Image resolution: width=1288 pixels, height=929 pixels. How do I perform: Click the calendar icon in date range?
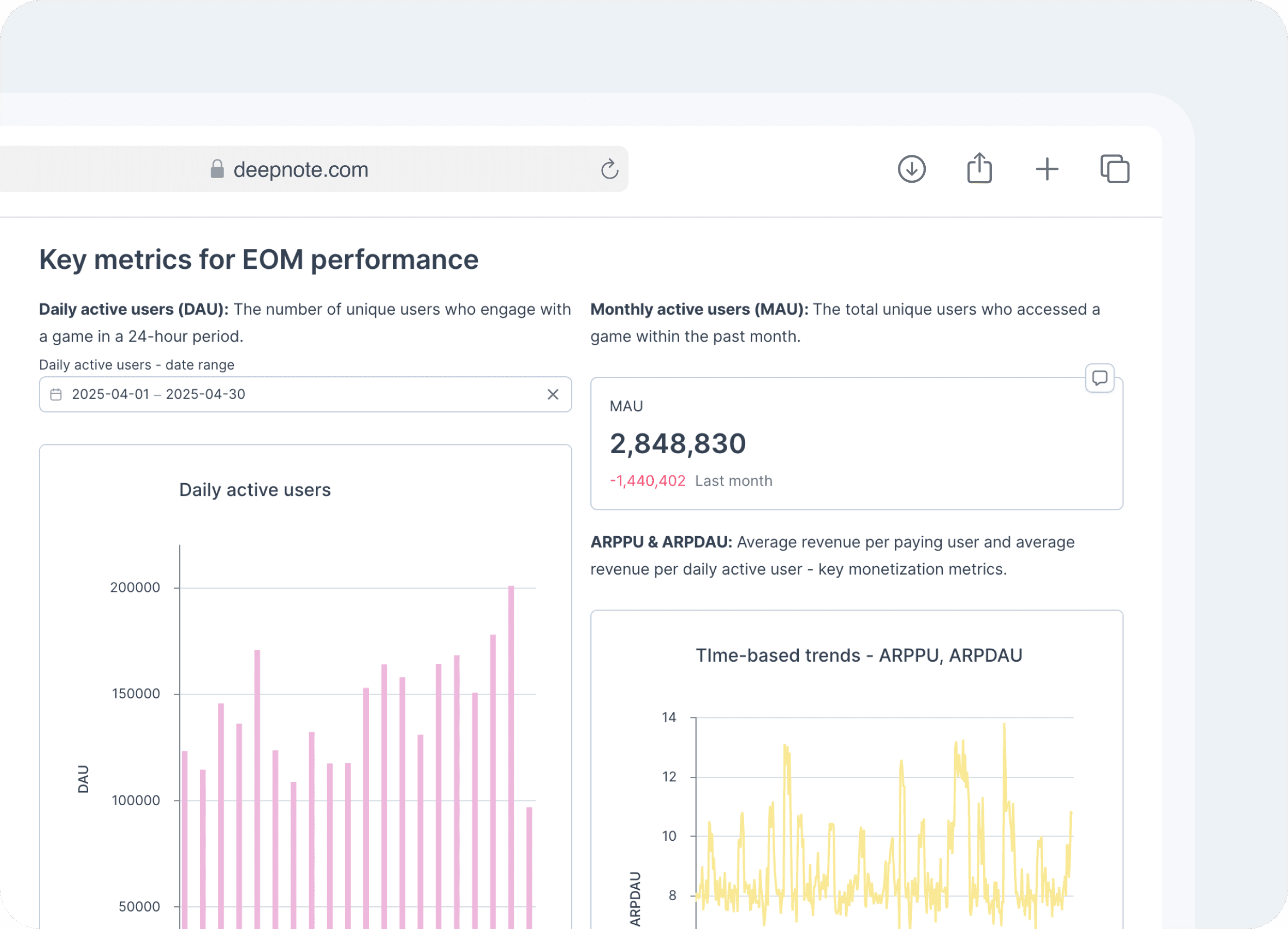(x=56, y=395)
